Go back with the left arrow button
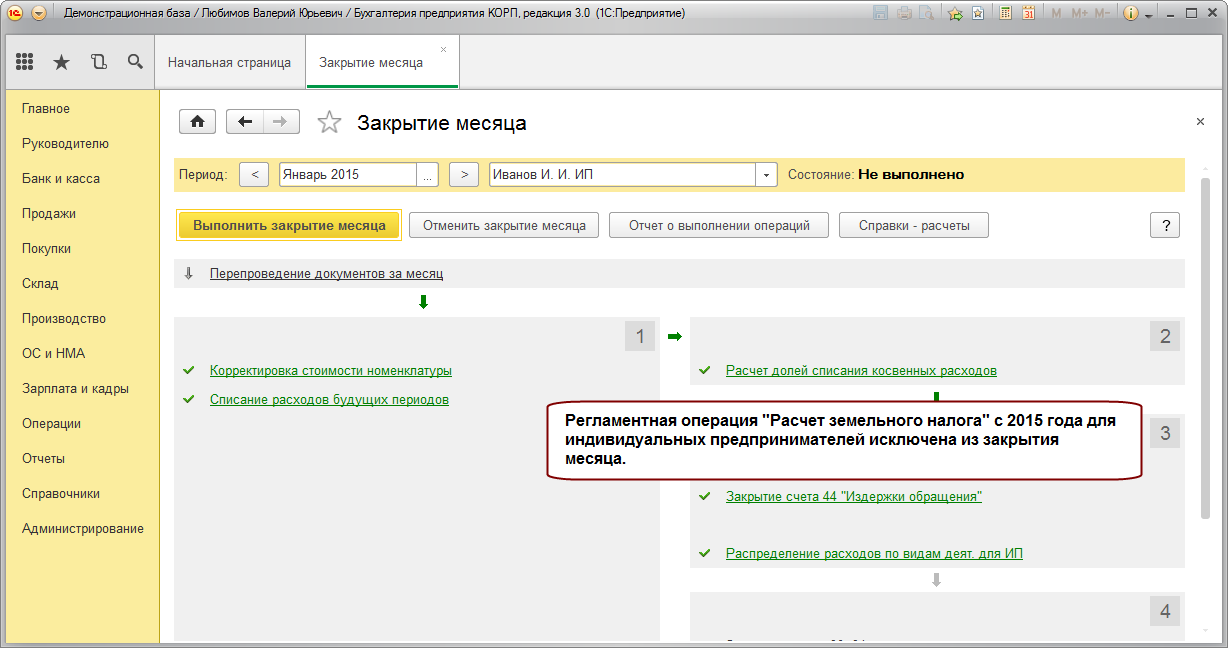The width and height of the screenshot is (1228, 648). point(245,121)
